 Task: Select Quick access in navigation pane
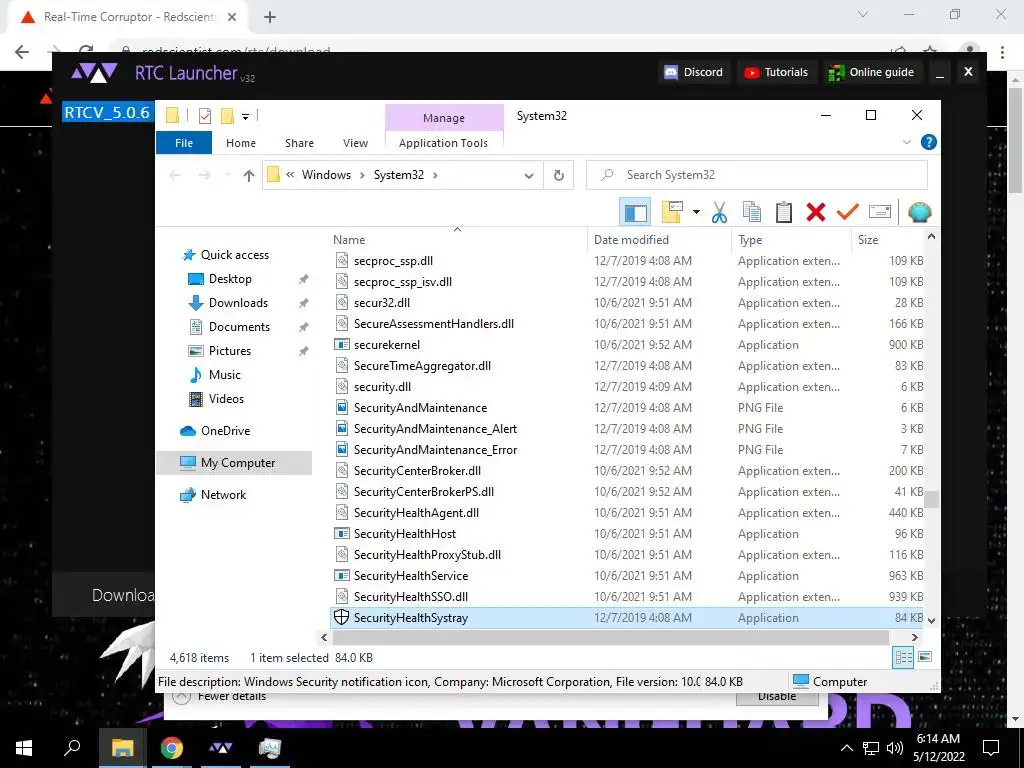coord(234,255)
